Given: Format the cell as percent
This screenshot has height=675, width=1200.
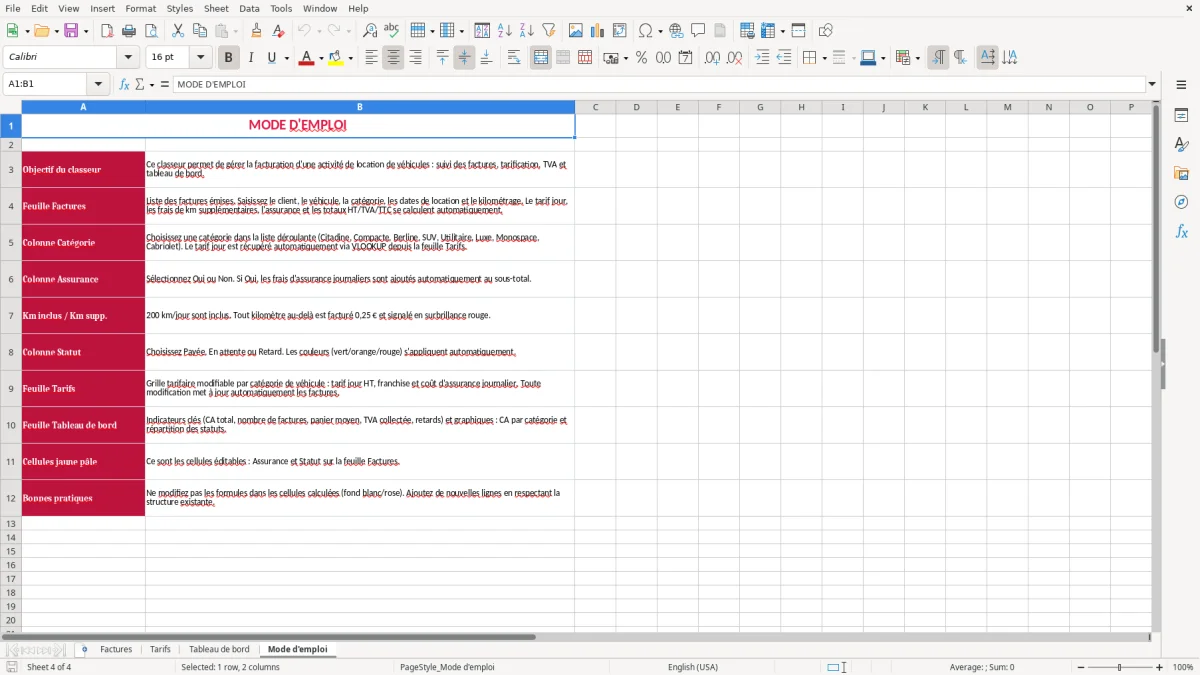Looking at the screenshot, I should coord(641,58).
